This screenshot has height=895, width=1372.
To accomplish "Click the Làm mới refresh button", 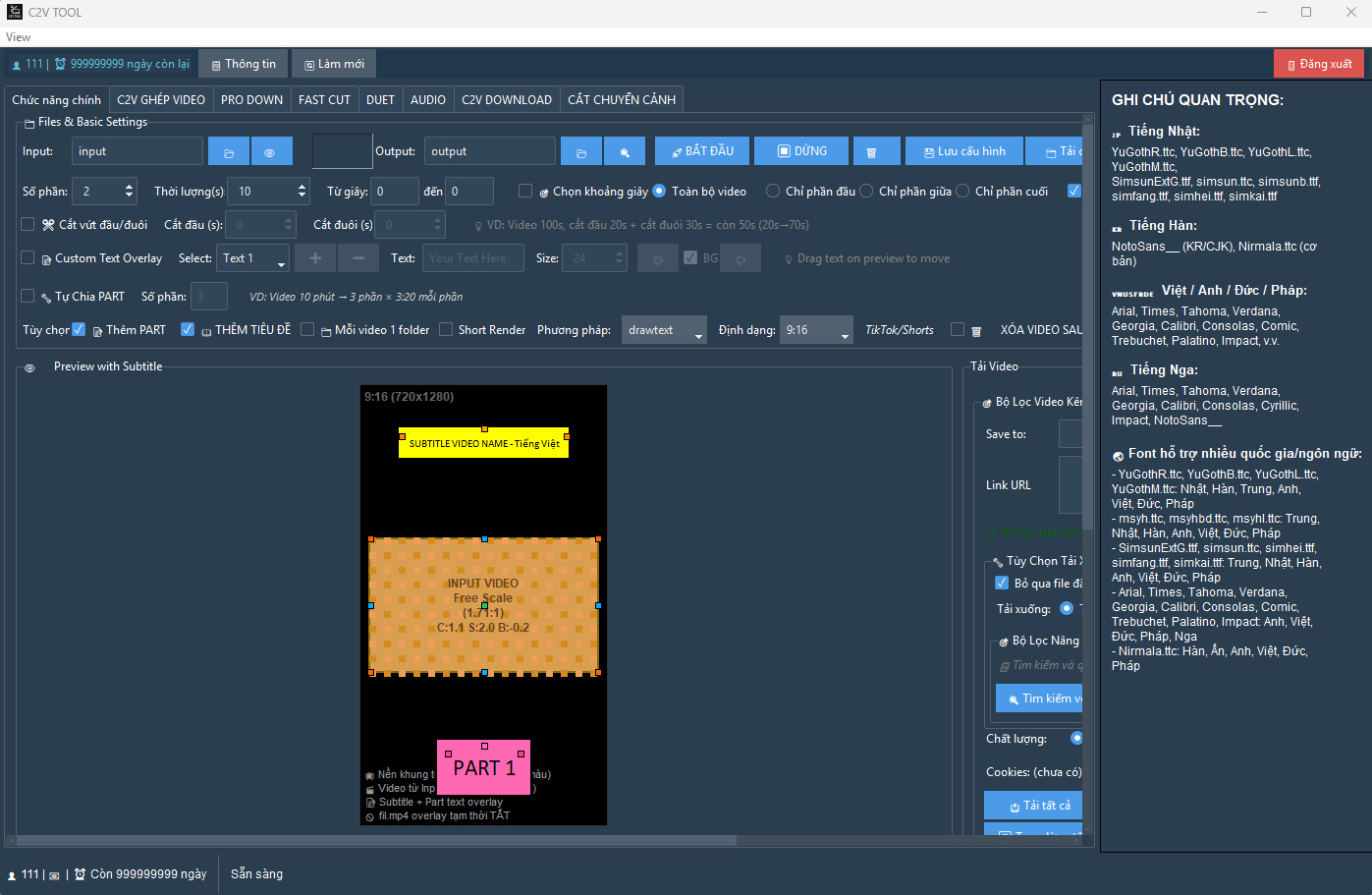I will [x=334, y=64].
